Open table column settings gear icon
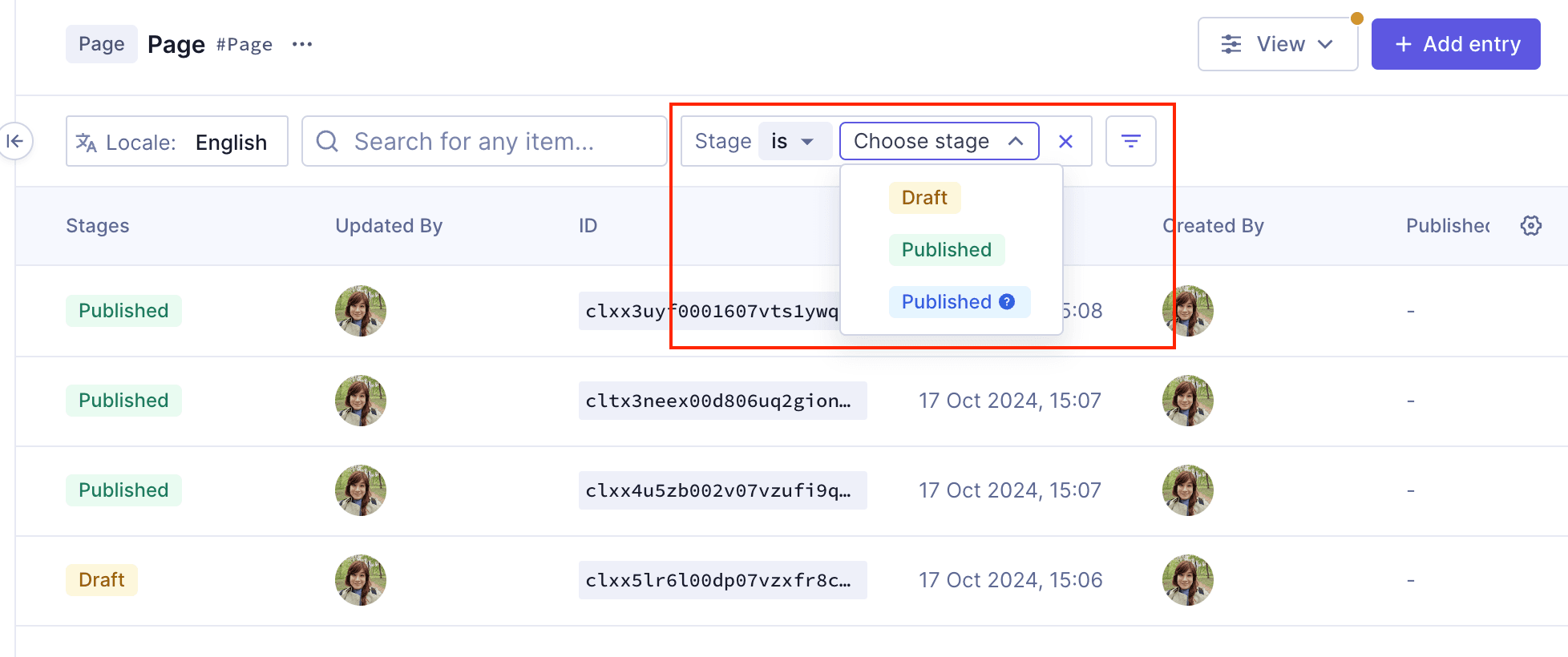This screenshot has width=1568, height=657. 1530,226
